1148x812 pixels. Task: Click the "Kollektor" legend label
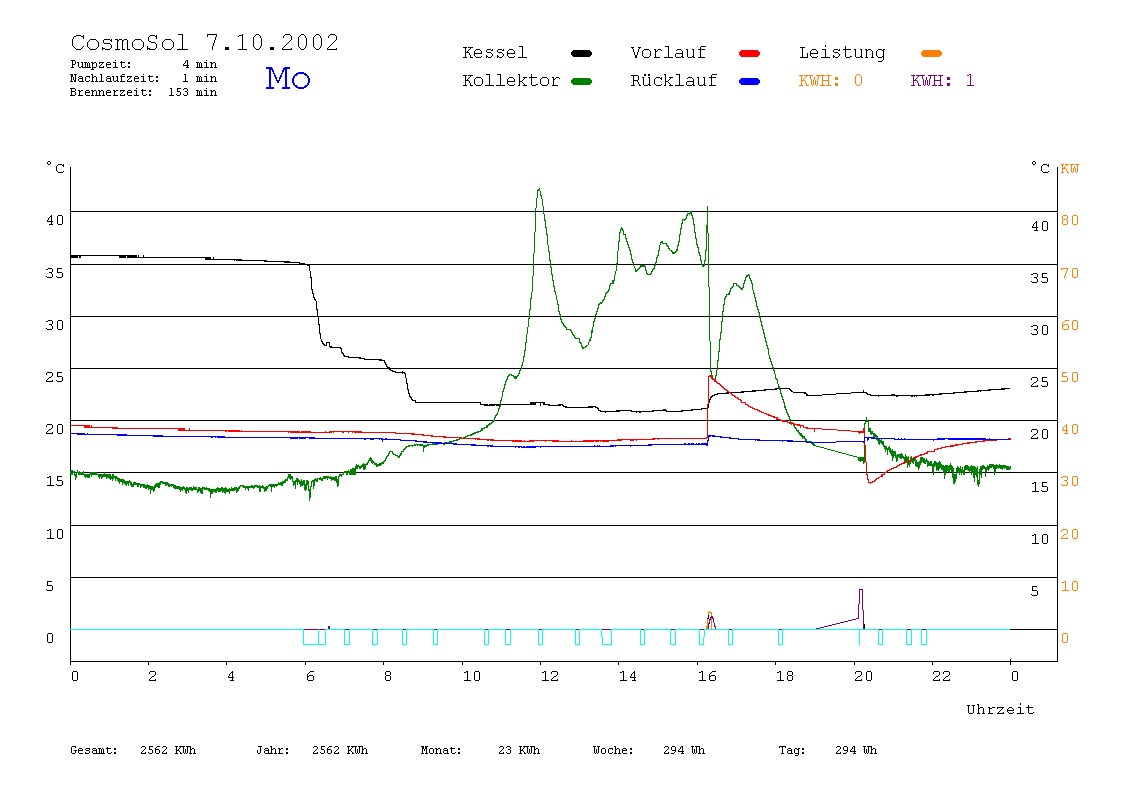pos(511,81)
